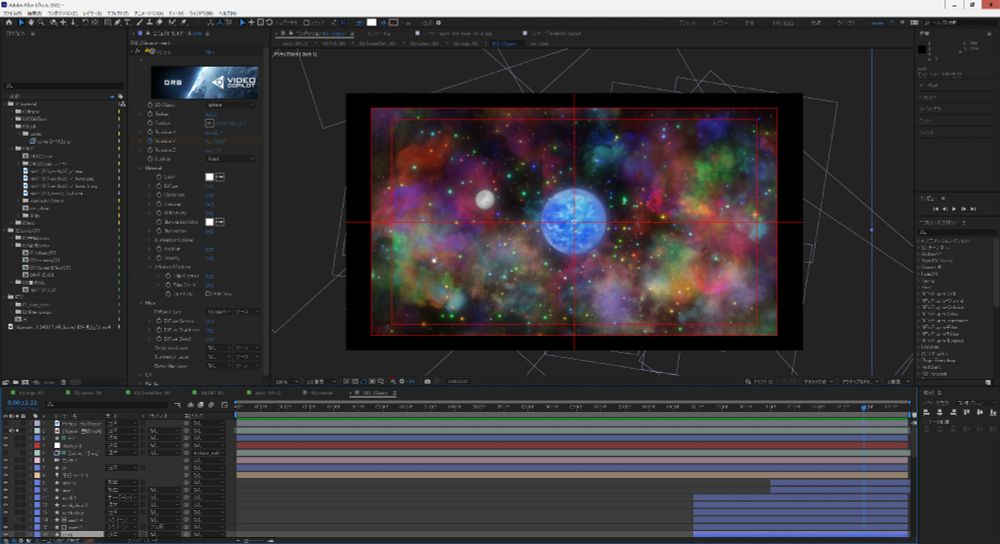Select the Selection arrow tool
The width and height of the screenshot is (1000, 544).
point(20,22)
